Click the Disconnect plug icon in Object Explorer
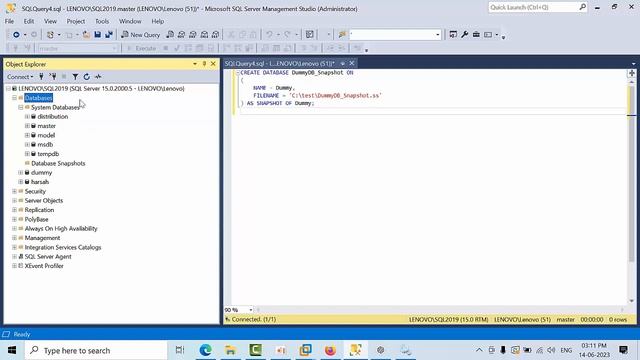 53,76
